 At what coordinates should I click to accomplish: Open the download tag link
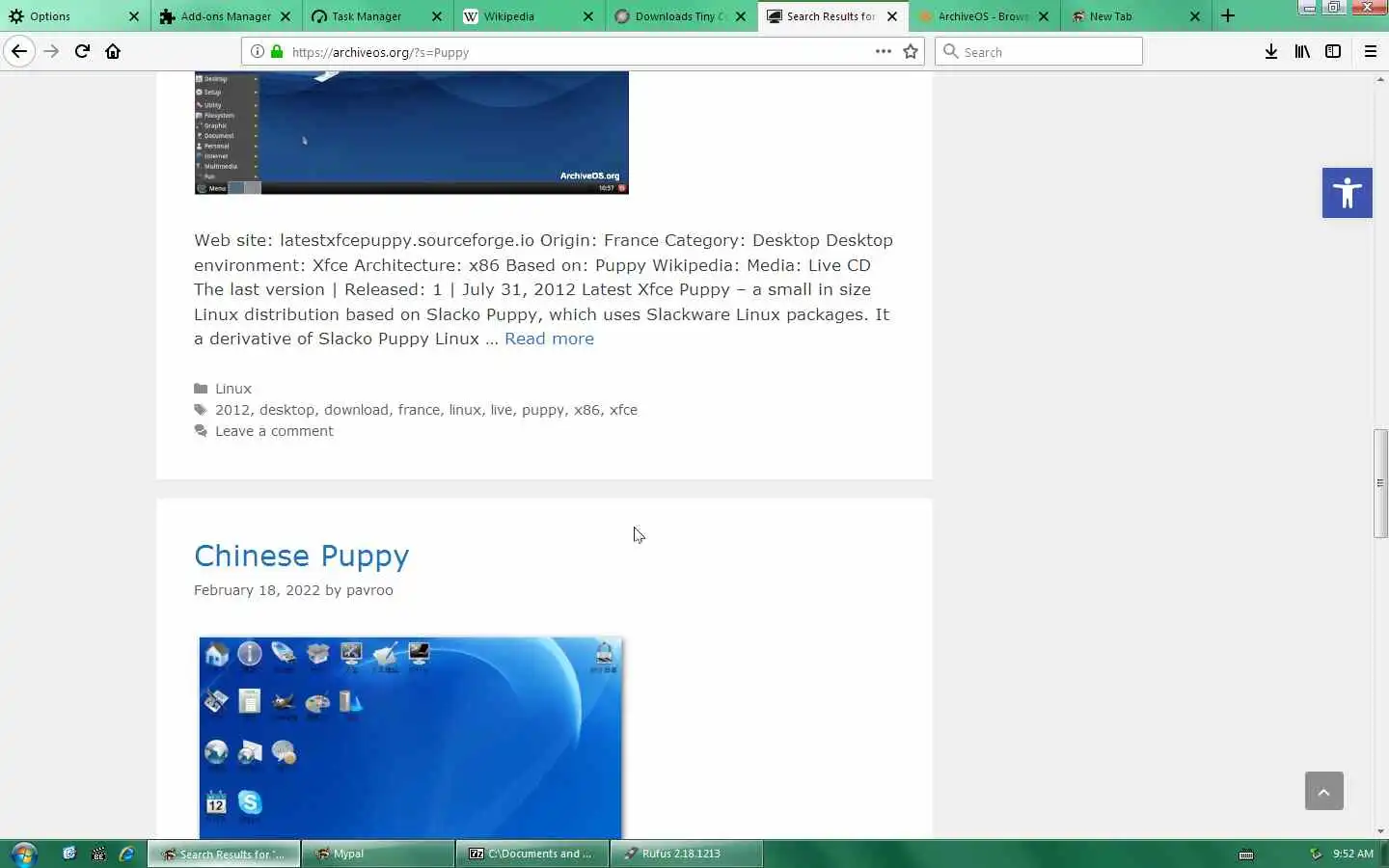point(356,410)
